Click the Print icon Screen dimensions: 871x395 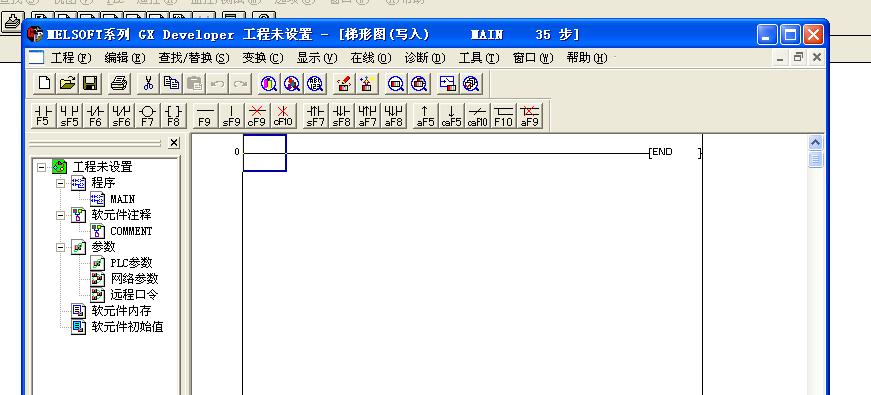(x=119, y=84)
